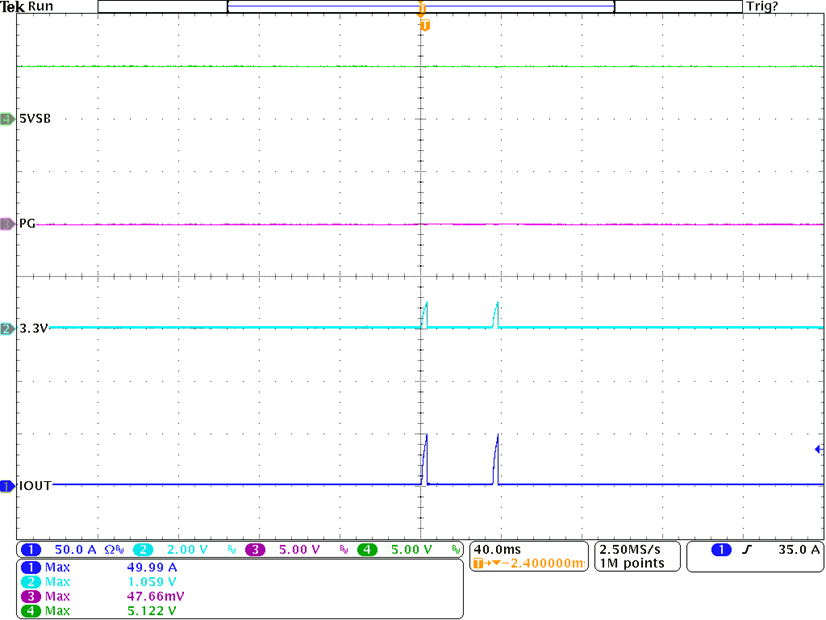Click the second 3.3V voltage pulse

pyautogui.click(x=496, y=315)
